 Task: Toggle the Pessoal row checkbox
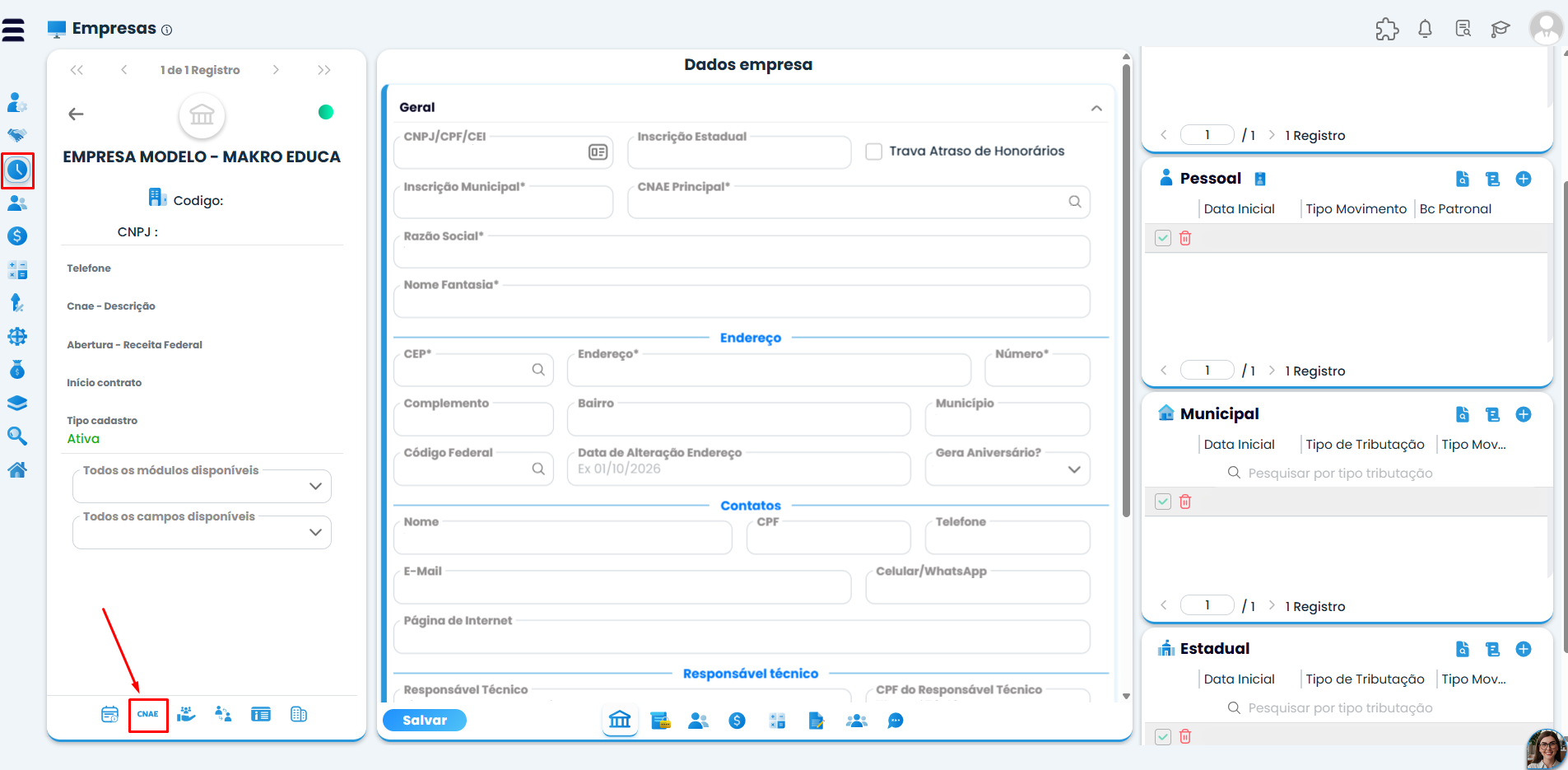pos(1163,238)
